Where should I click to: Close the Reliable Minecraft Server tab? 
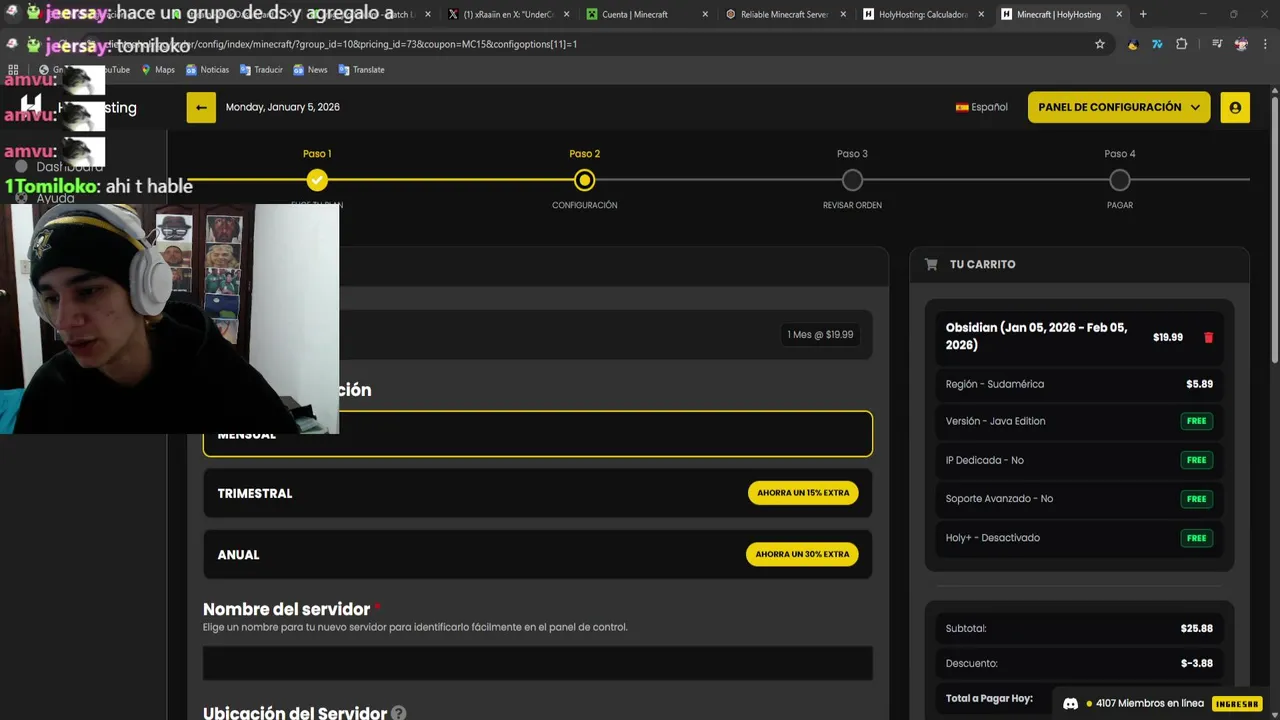843,14
